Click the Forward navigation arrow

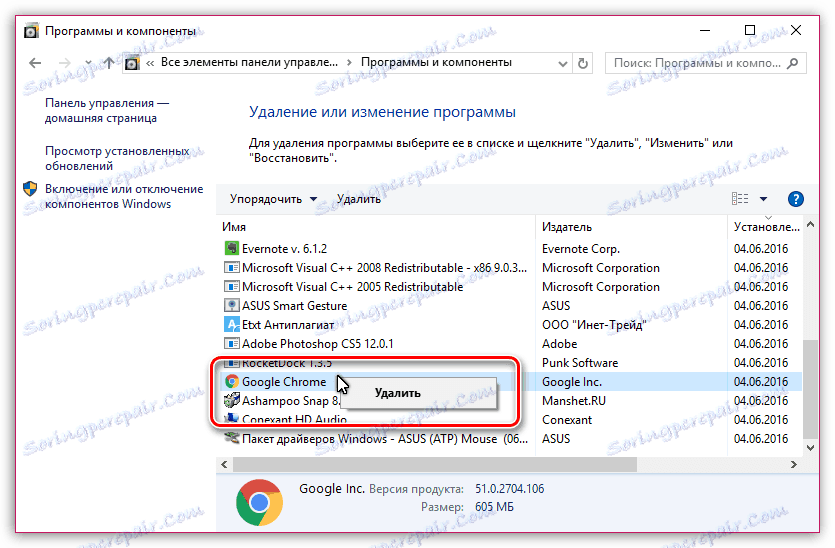click(64, 63)
